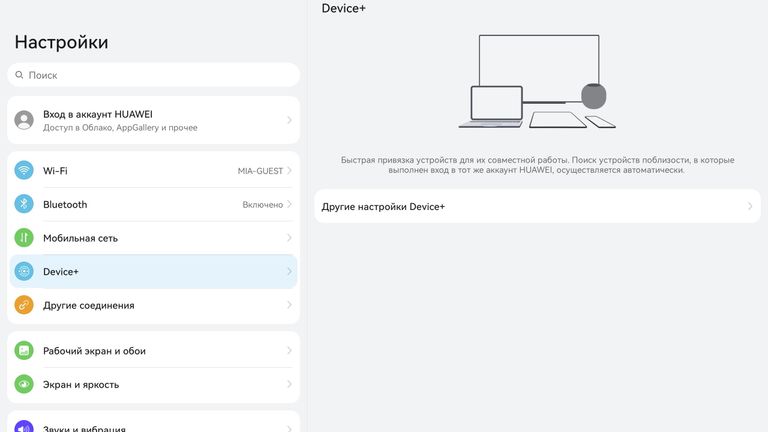The width and height of the screenshot is (768, 432).
Task: Select the Device+ settings item
Action: point(153,271)
